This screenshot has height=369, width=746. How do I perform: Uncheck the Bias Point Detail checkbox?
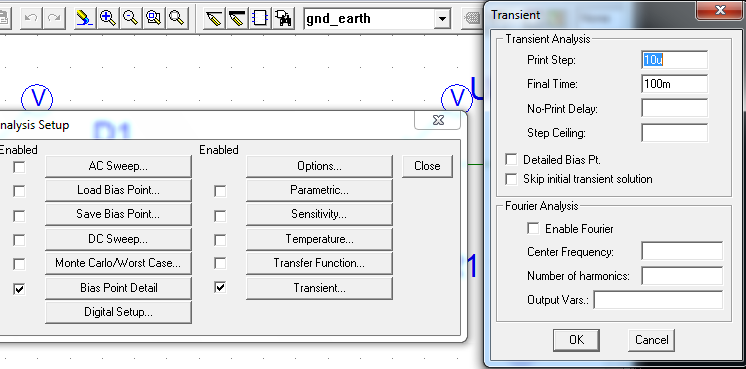tap(19, 289)
